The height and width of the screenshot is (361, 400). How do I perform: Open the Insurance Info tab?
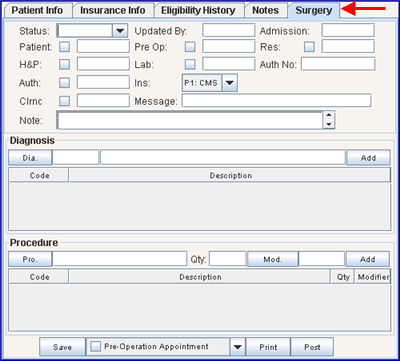click(113, 10)
